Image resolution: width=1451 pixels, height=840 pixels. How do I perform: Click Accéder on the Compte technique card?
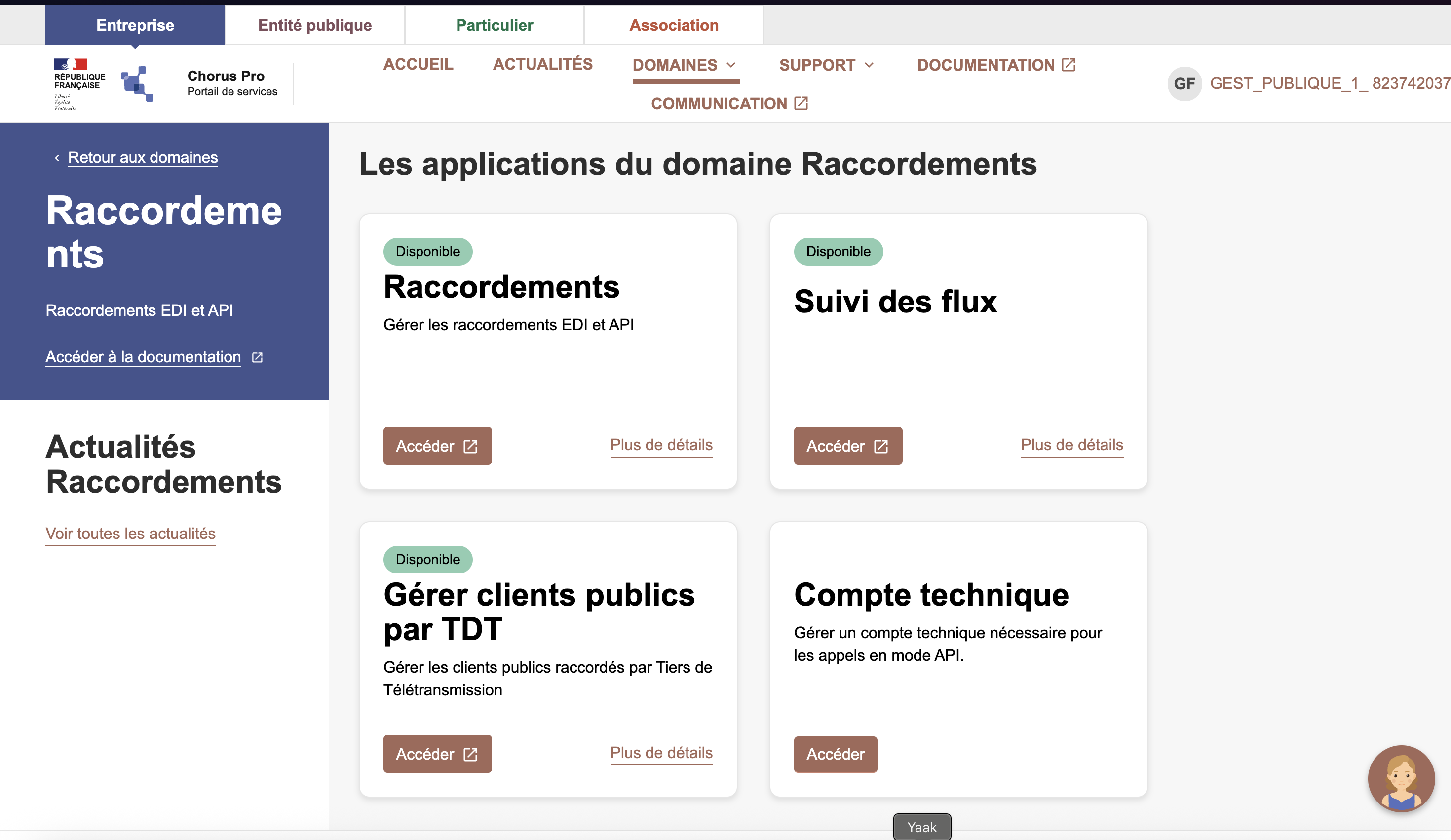[835, 754]
